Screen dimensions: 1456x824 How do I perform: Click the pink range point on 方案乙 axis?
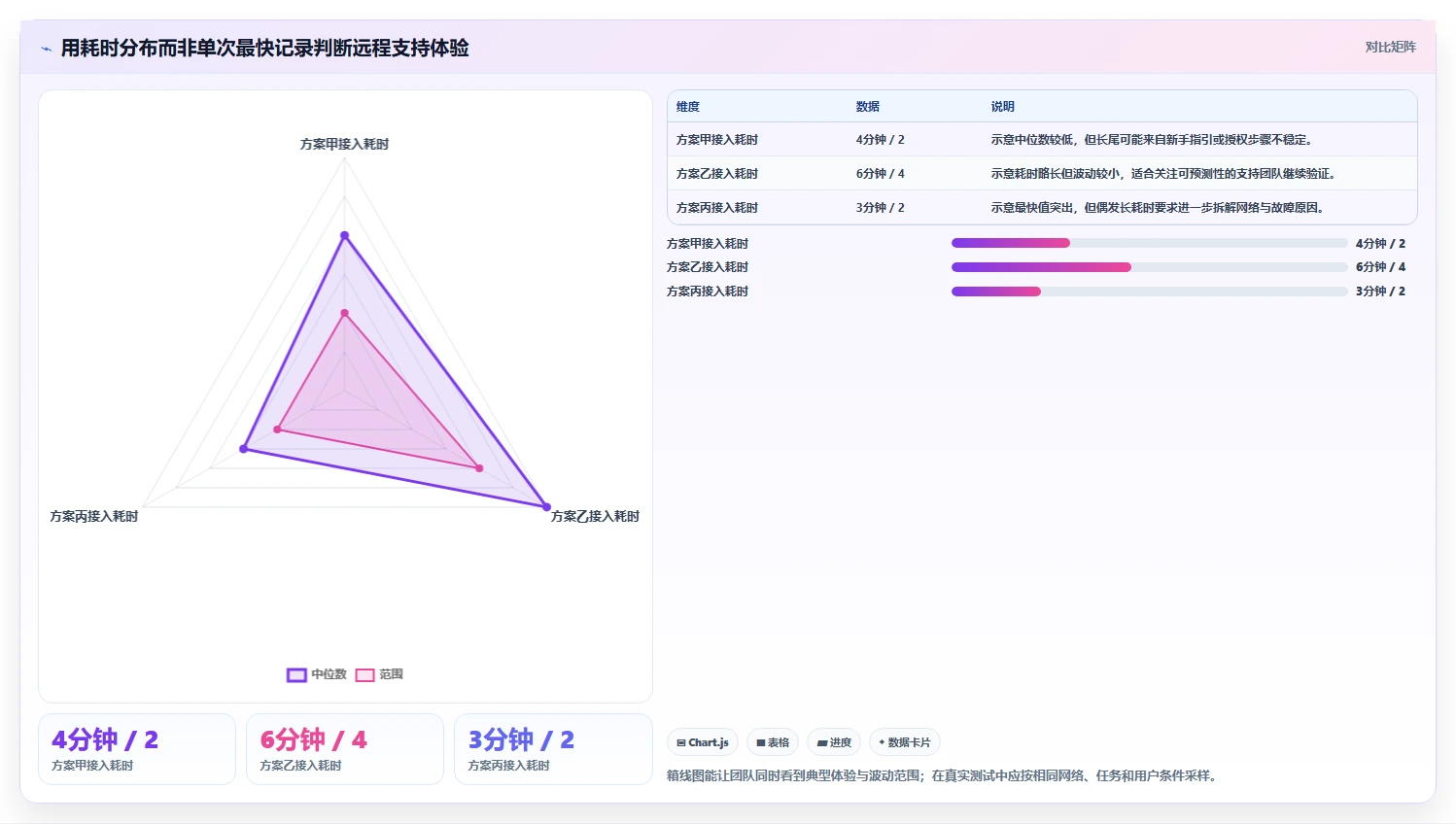(x=479, y=468)
